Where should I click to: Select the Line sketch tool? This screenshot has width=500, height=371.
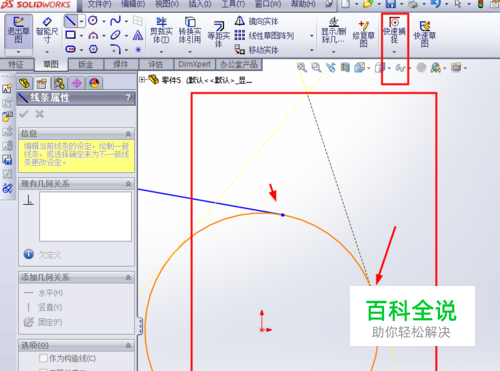tap(71, 21)
